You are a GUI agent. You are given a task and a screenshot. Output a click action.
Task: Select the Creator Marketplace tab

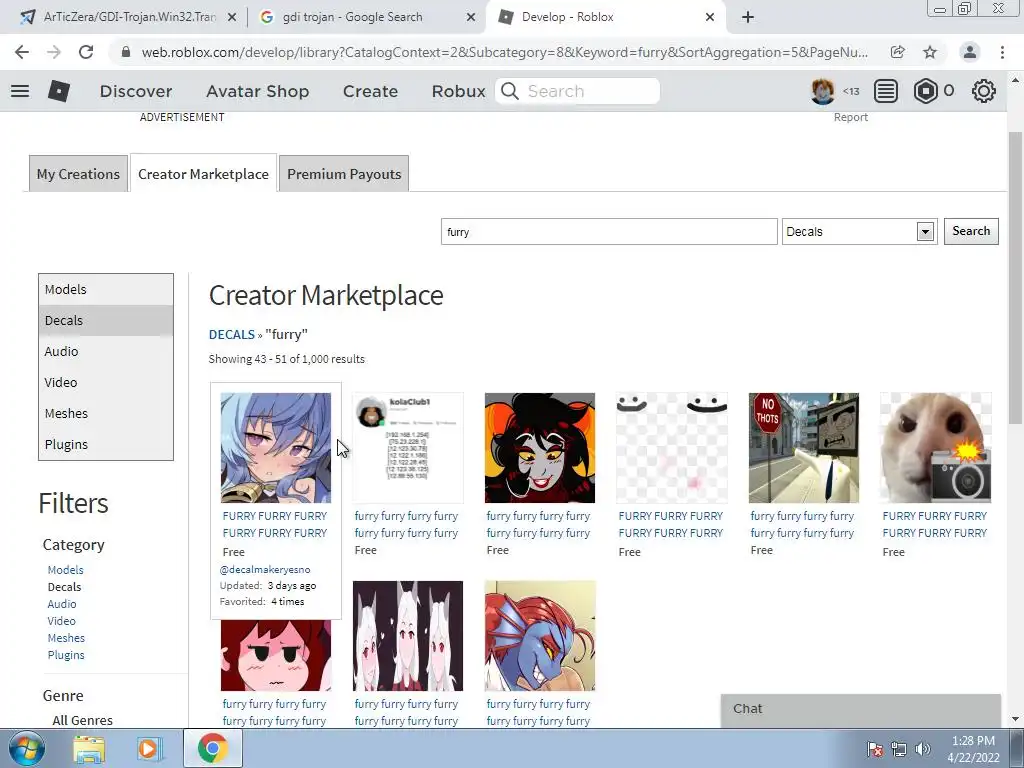[204, 174]
